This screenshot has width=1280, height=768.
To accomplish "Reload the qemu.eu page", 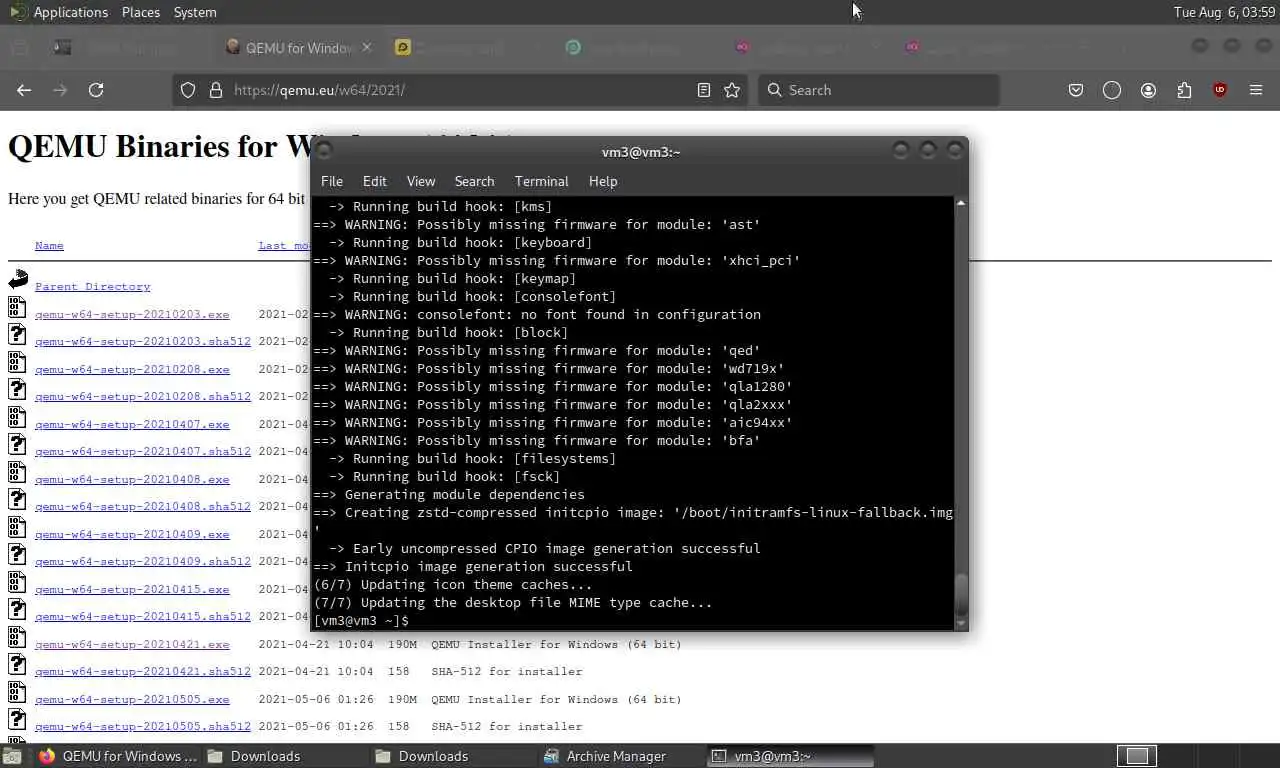I will coord(96,90).
